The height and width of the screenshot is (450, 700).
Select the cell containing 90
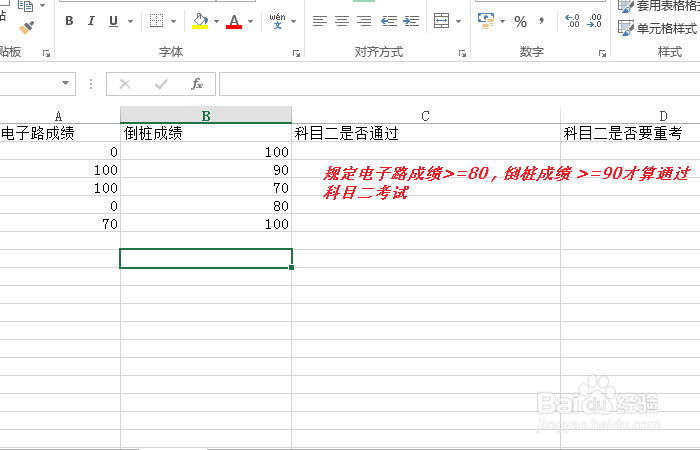pos(206,169)
